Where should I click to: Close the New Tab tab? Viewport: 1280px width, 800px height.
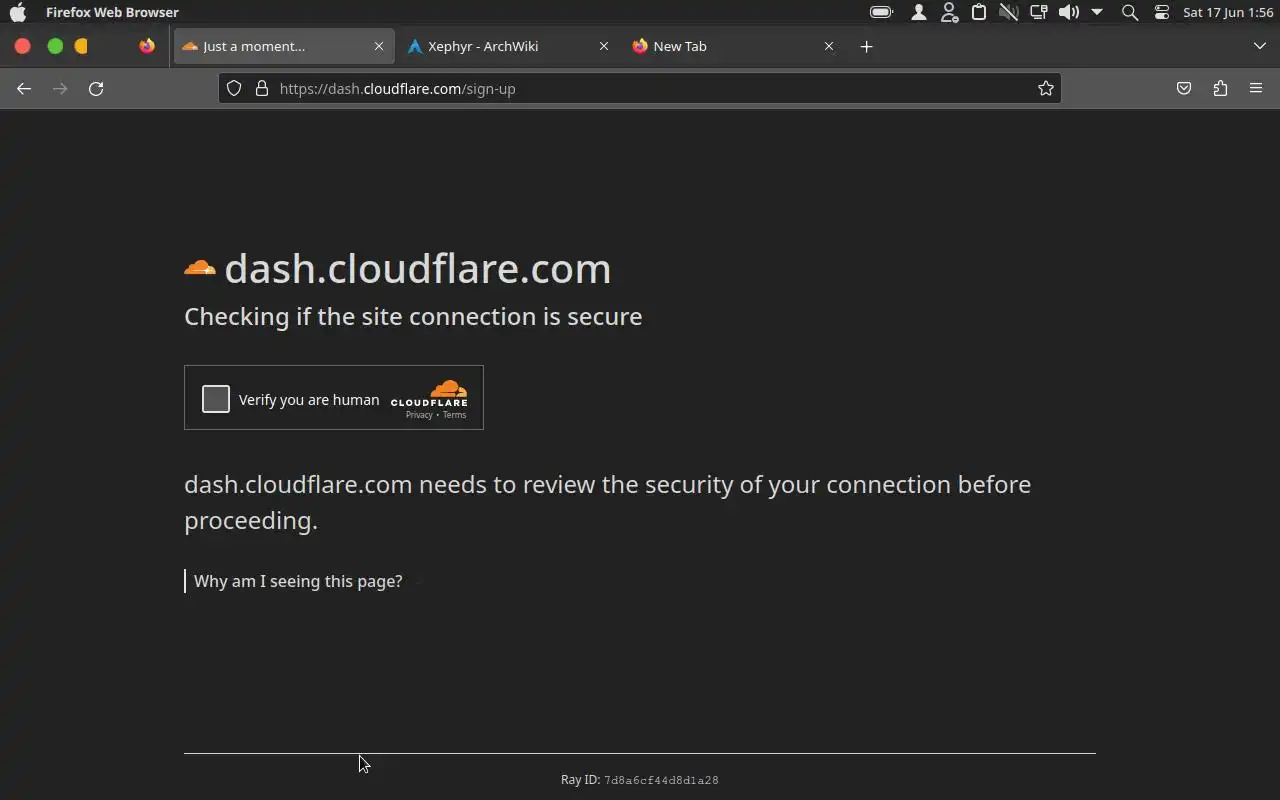[829, 46]
